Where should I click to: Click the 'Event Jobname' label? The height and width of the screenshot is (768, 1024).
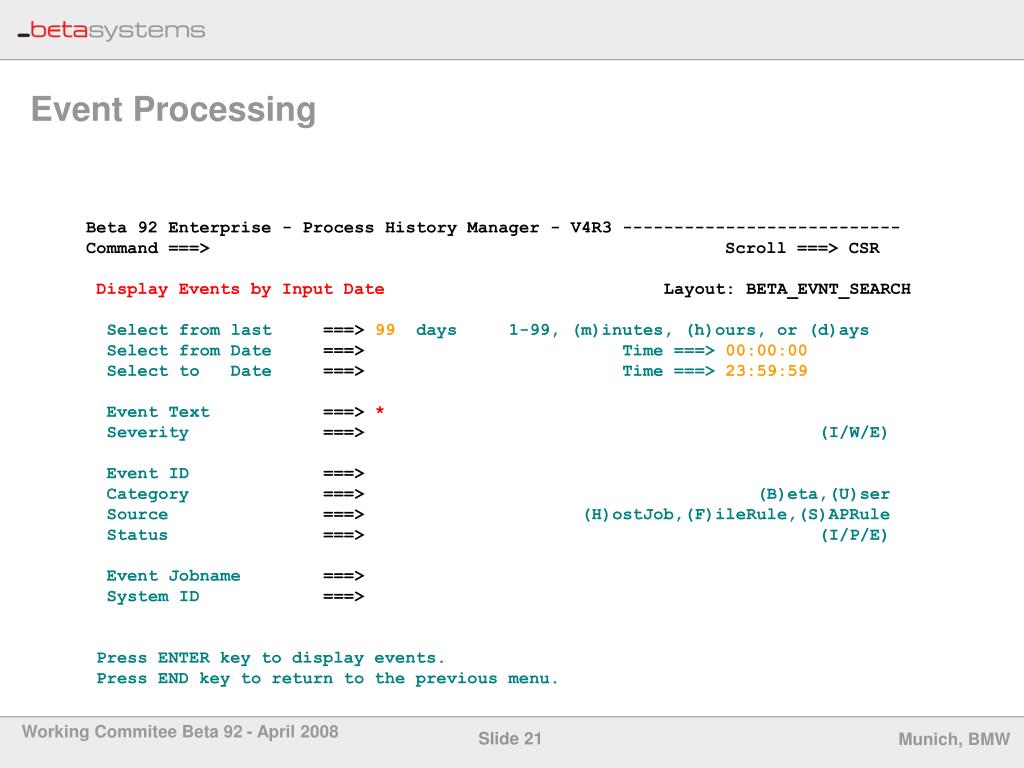click(x=173, y=576)
